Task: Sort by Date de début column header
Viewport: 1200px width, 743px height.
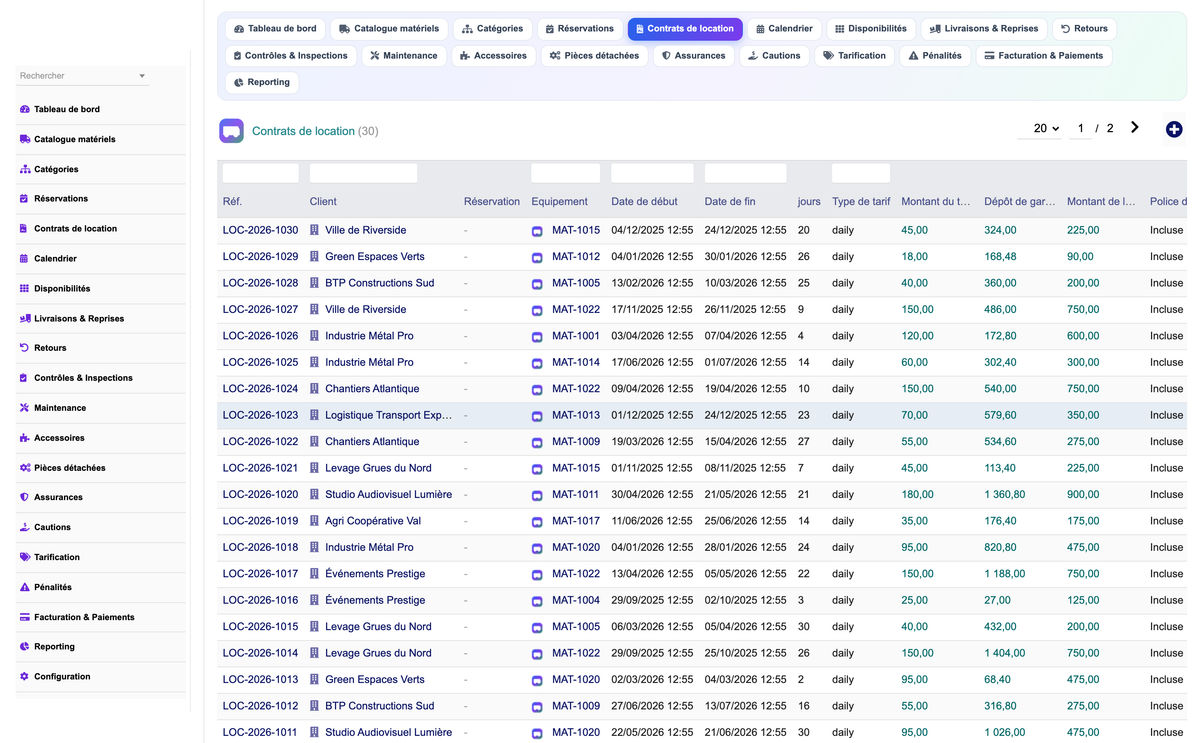Action: pyautogui.click(x=644, y=201)
